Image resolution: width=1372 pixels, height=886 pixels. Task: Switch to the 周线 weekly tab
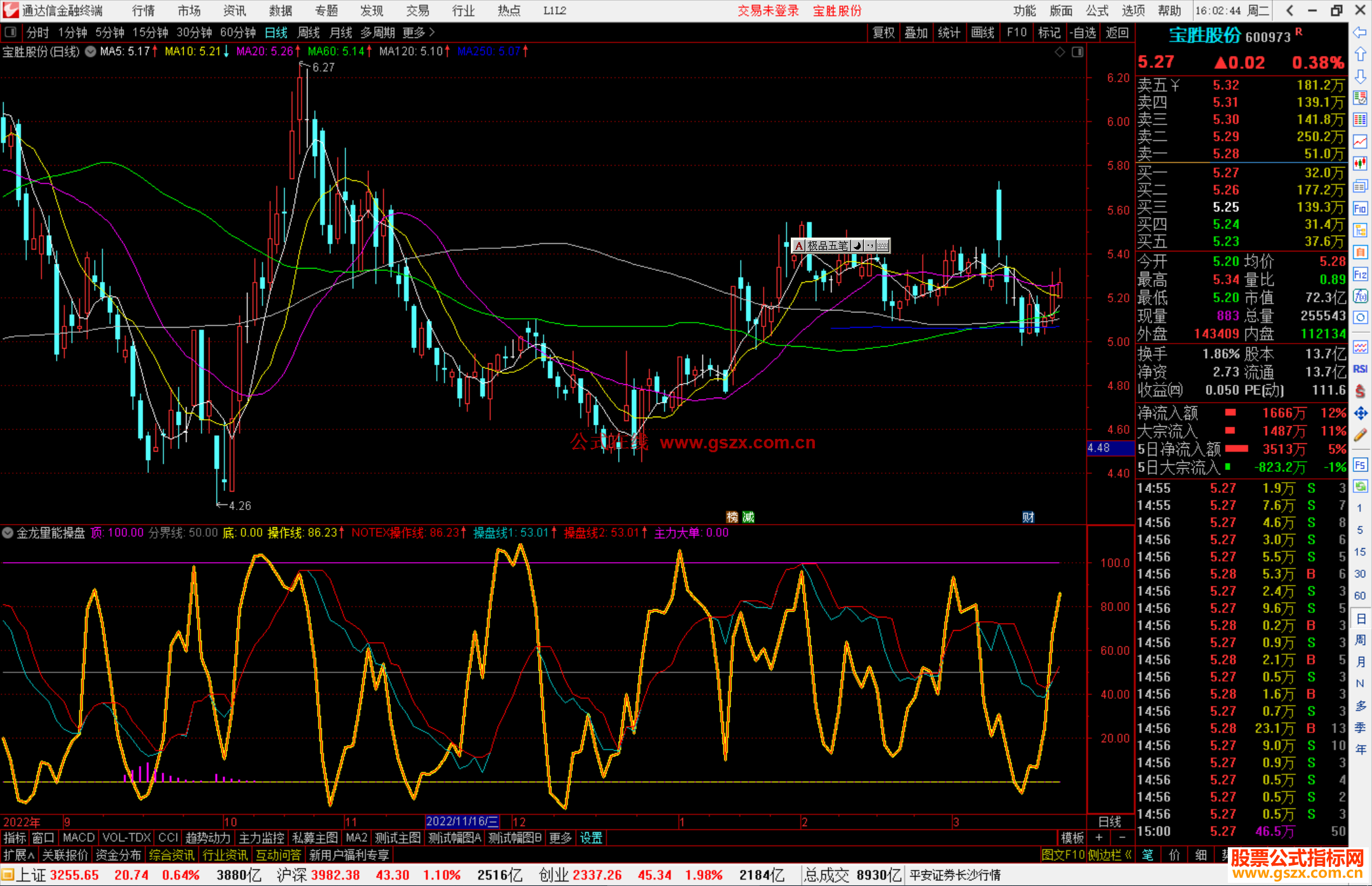(x=309, y=32)
